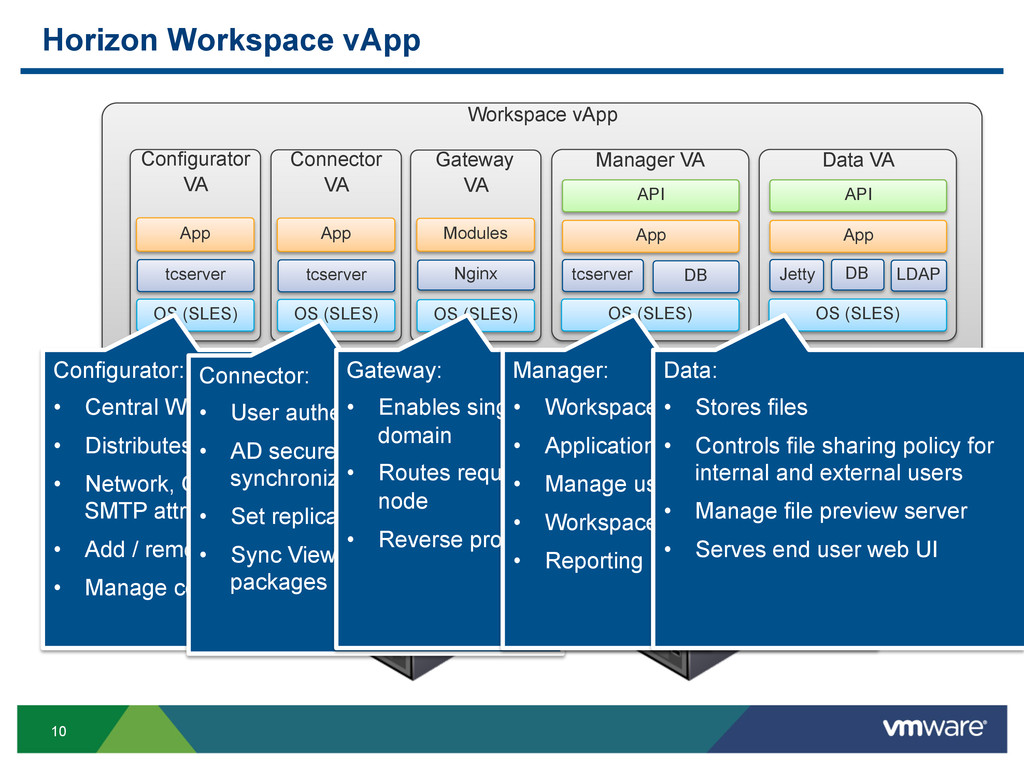This screenshot has width=1024, height=768.
Task: Select the Configurator VA heading
Action: pyautogui.click(x=195, y=172)
